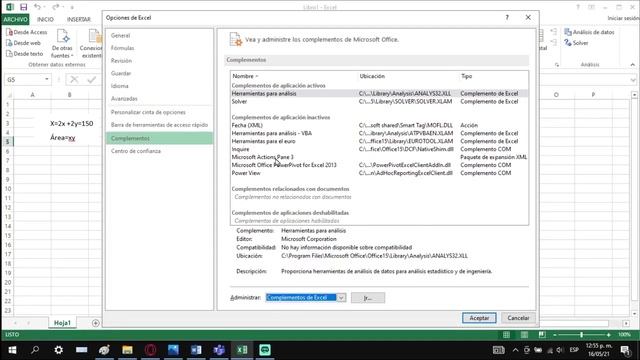Switch to the INICIO ribbon tab
This screenshot has height=360, width=640.
[45, 19]
